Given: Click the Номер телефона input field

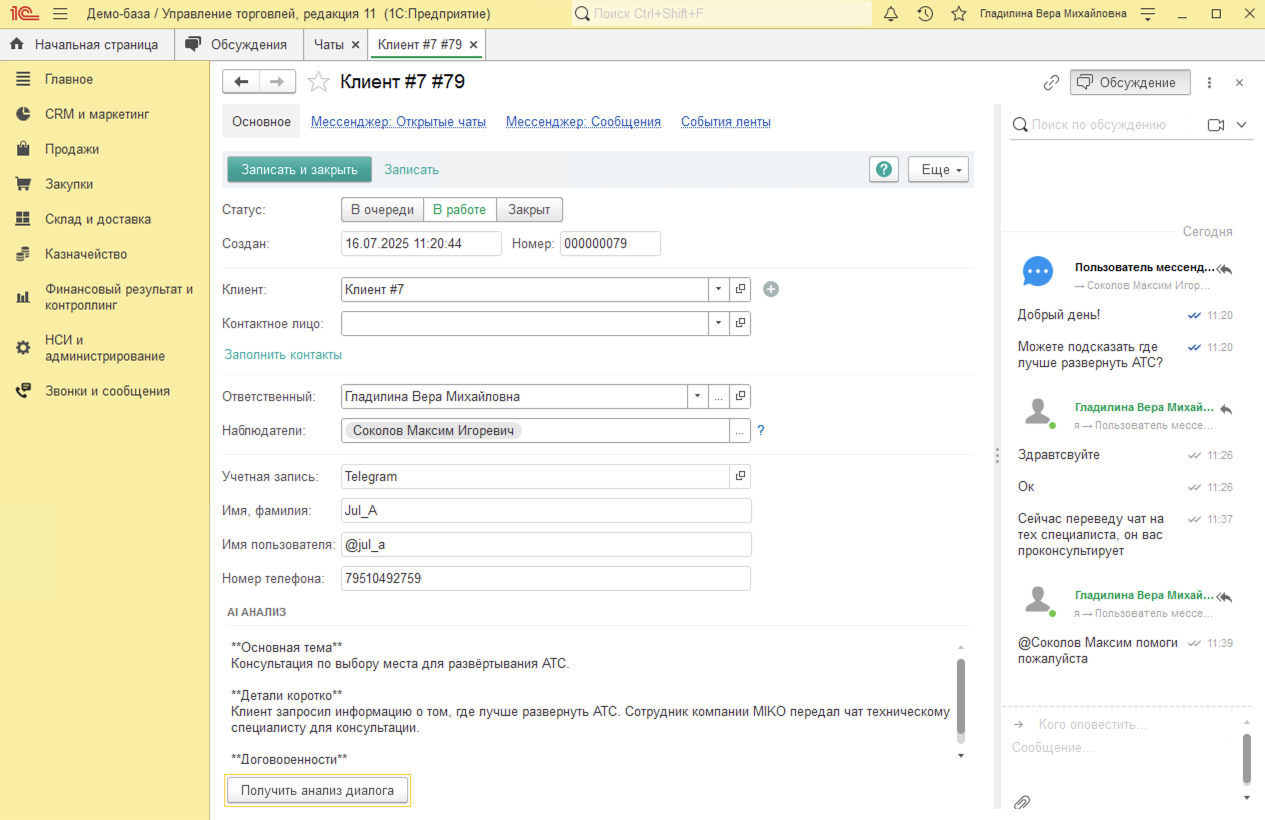Looking at the screenshot, I should [545, 578].
